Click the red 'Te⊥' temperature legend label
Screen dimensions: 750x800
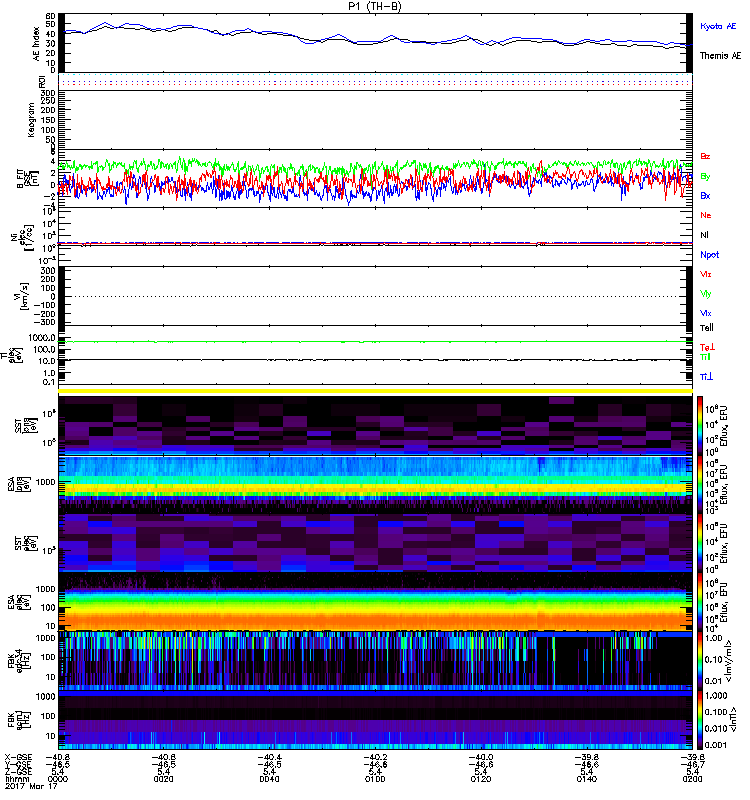pos(707,347)
